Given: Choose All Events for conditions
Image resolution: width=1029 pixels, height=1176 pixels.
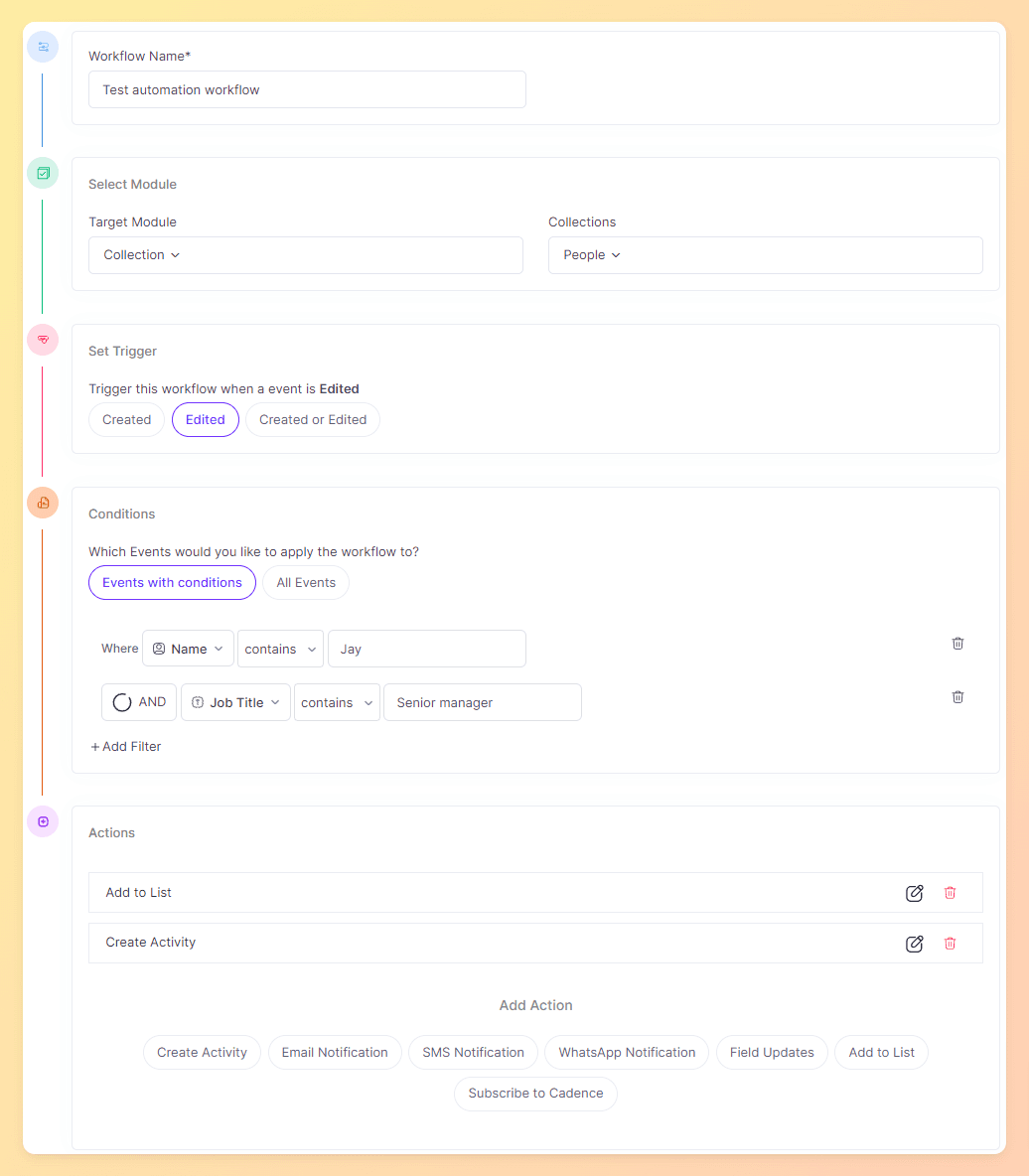Looking at the screenshot, I should pos(306,583).
